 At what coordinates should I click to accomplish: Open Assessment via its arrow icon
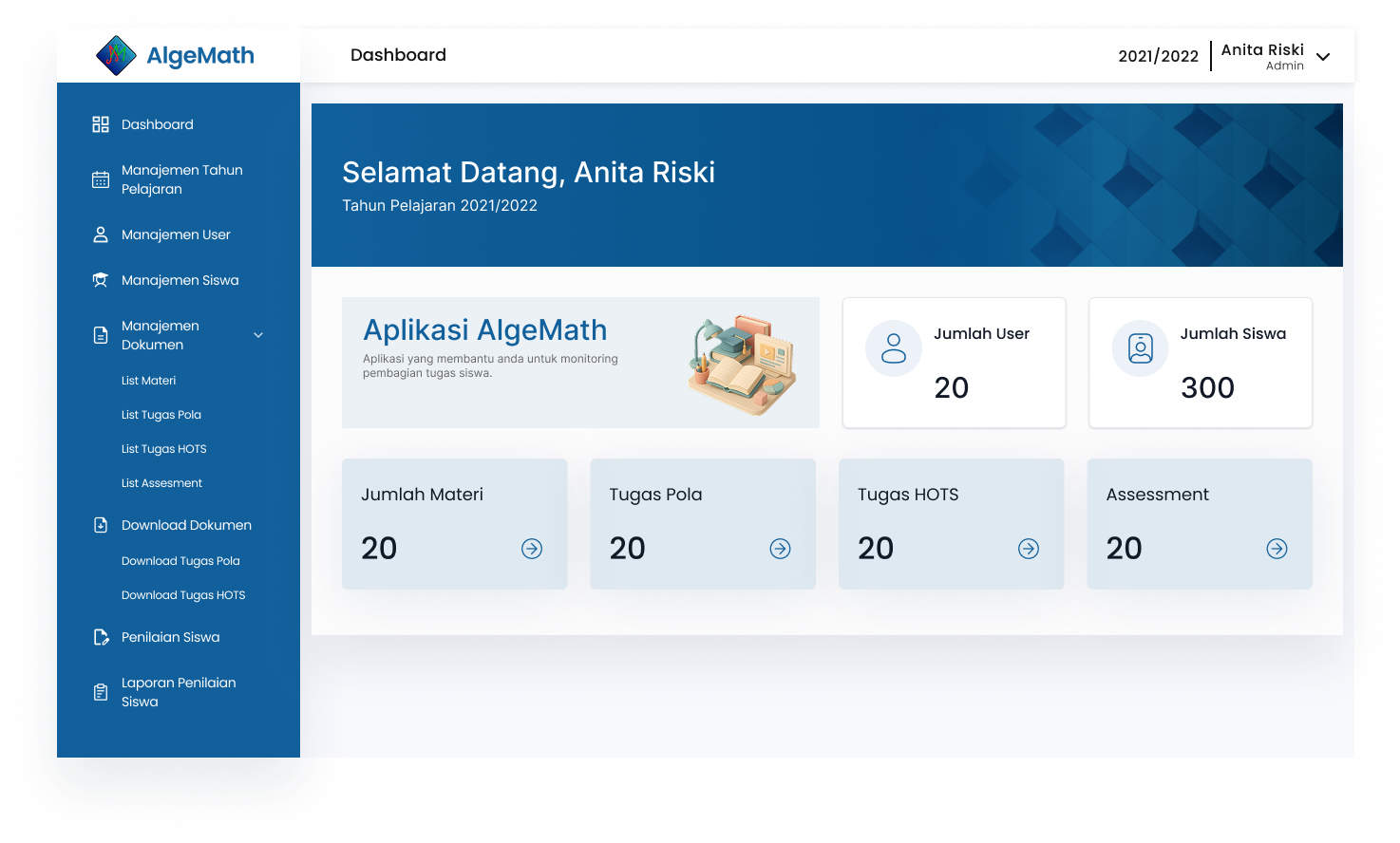click(1277, 549)
